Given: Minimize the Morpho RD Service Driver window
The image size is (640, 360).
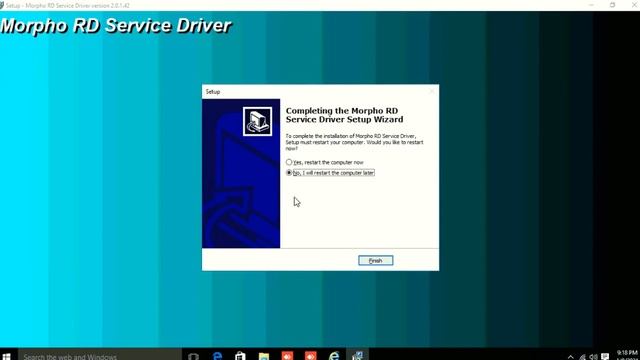Looking at the screenshot, I should tap(591, 5).
